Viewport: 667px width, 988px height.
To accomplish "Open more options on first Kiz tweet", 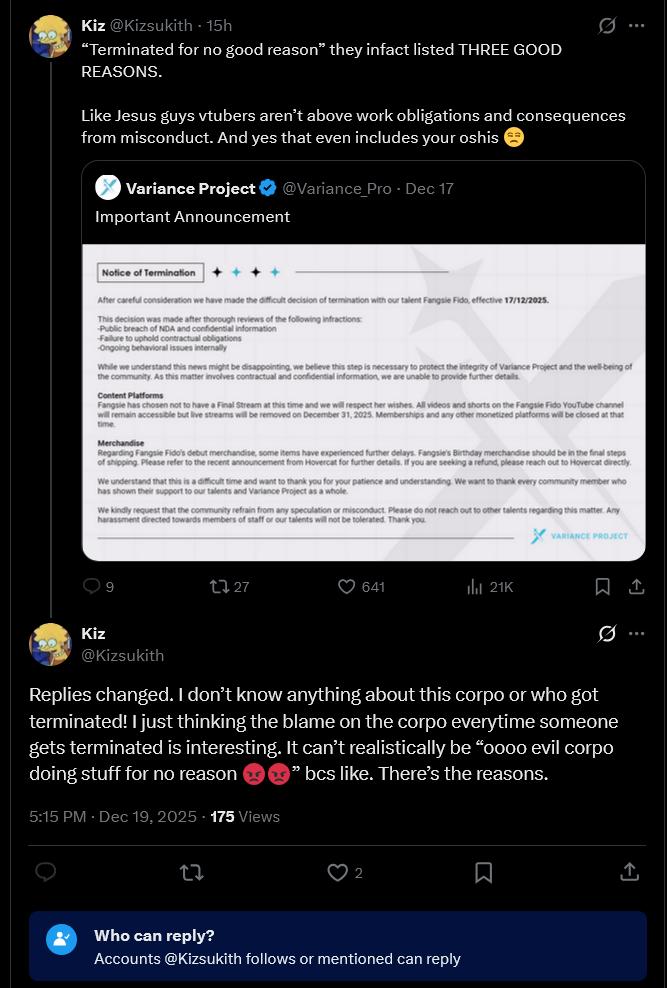I will click(637, 26).
